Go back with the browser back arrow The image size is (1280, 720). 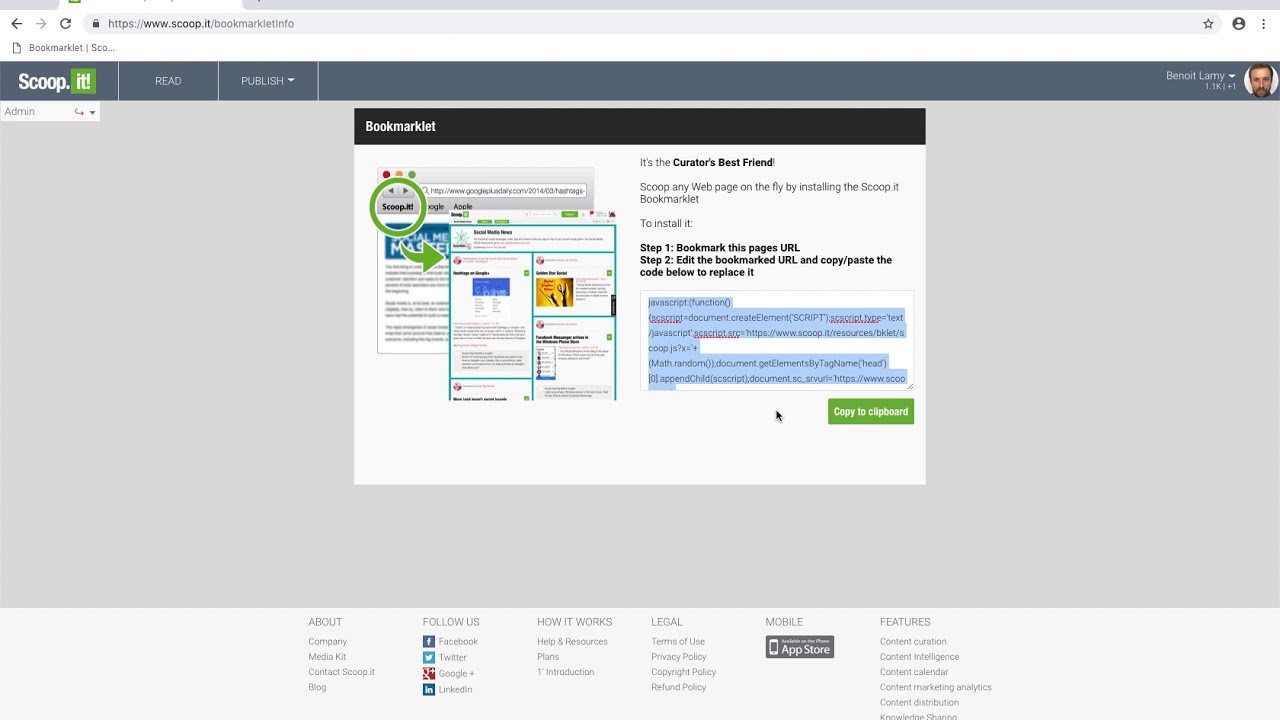16,24
